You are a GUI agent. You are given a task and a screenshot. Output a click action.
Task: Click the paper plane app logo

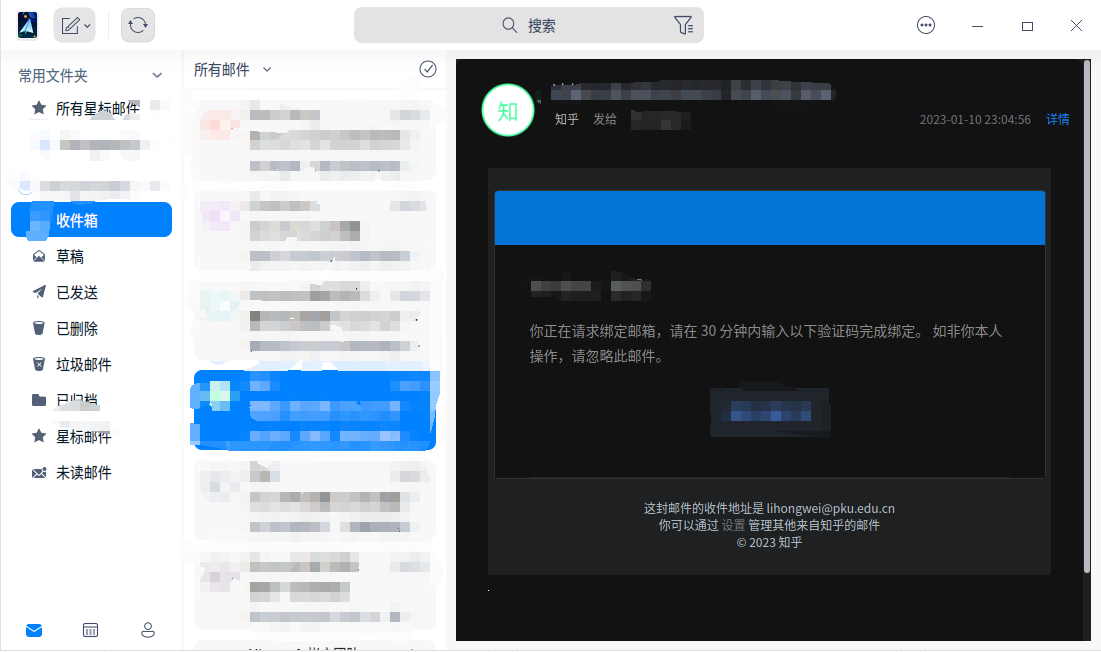[26, 23]
